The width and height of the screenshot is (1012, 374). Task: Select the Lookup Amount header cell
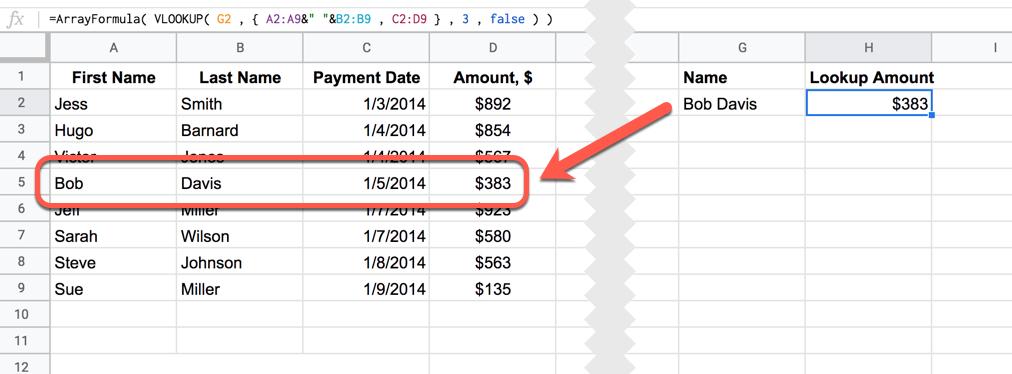(x=868, y=77)
